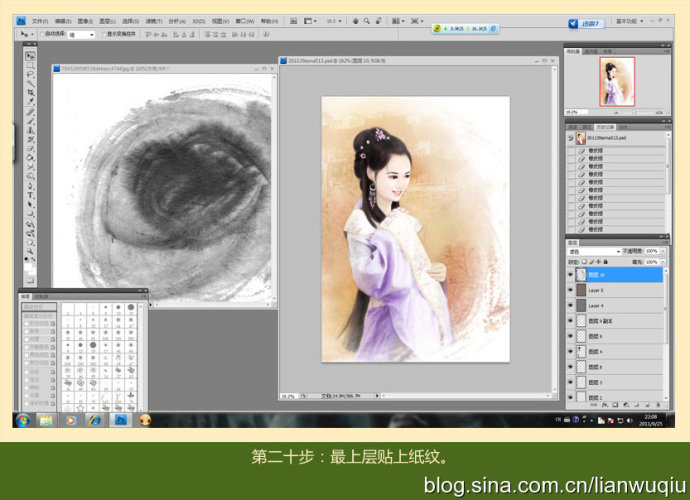The width and height of the screenshot is (690, 500).
Task: Open the 编辑(E) menu
Action: (63, 21)
